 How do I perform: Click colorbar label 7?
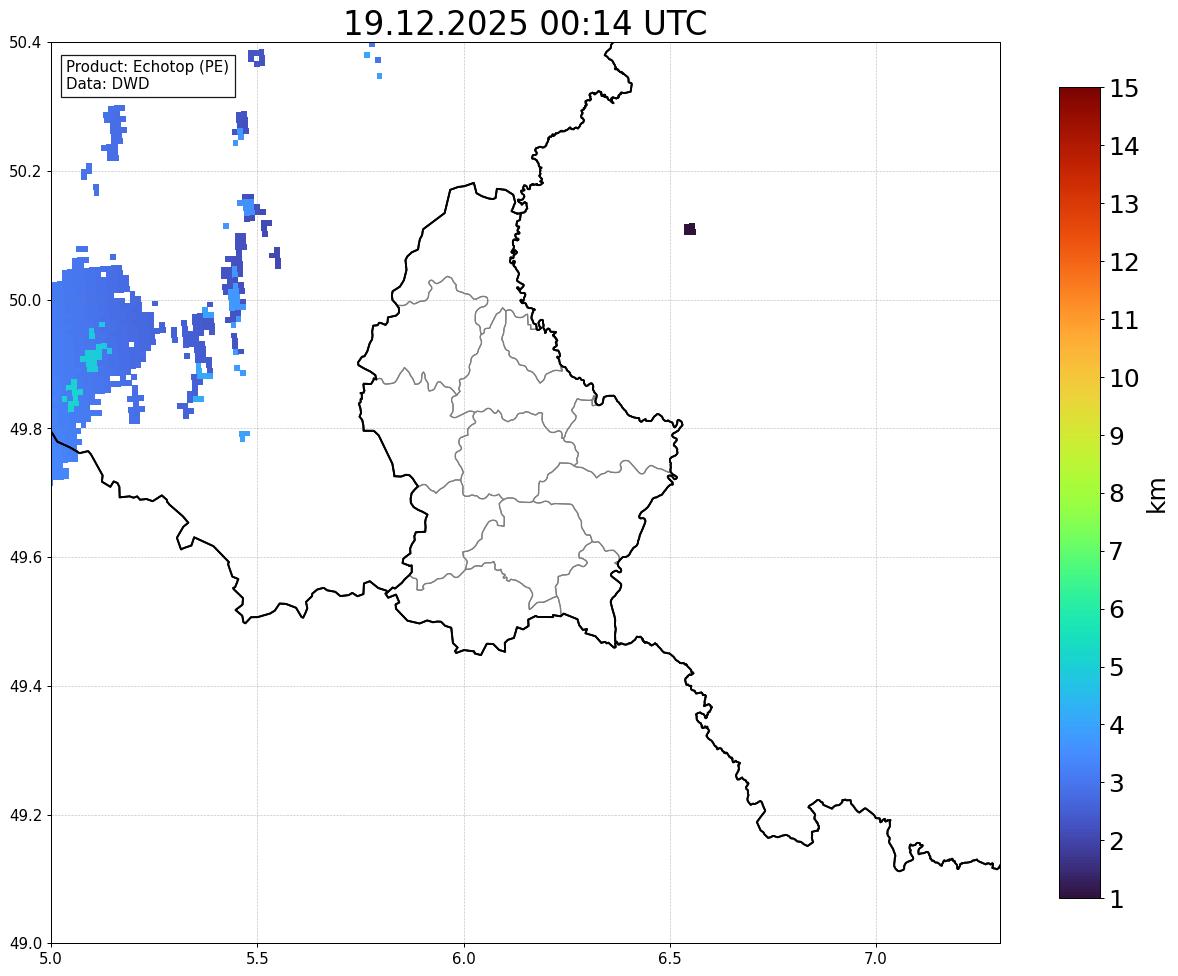click(1117, 551)
